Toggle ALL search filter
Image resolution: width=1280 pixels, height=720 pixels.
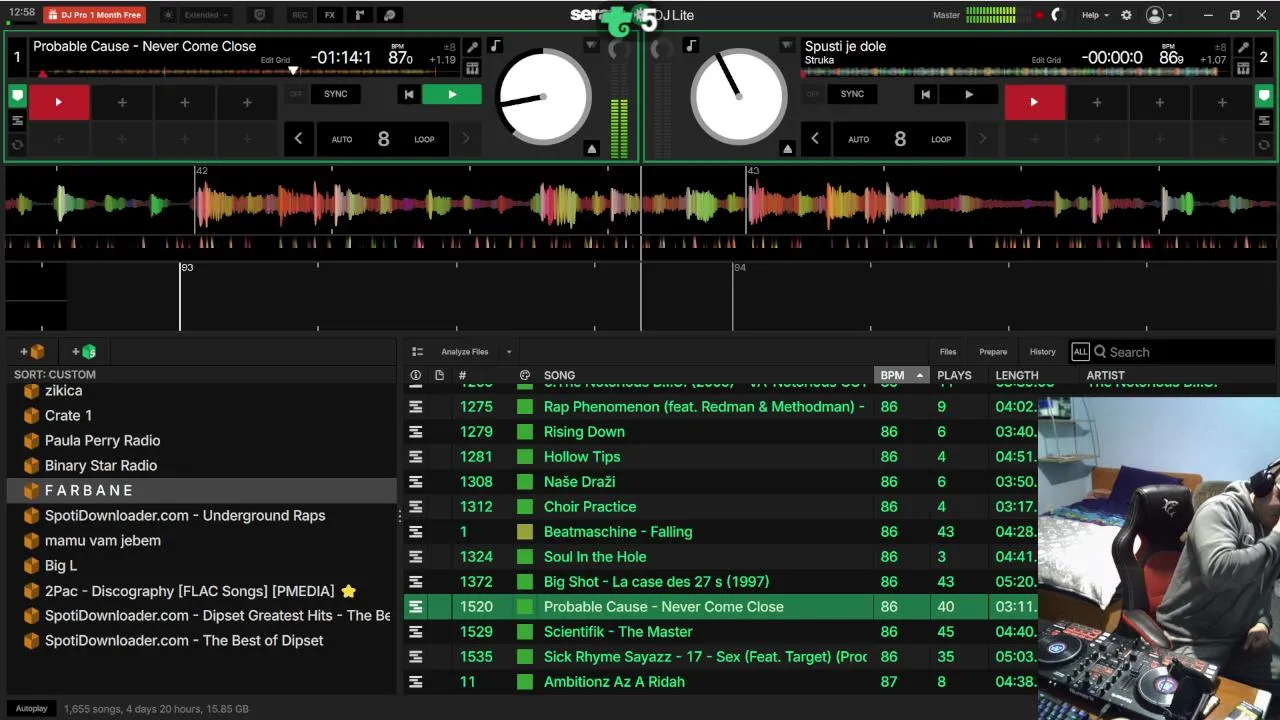1080,352
